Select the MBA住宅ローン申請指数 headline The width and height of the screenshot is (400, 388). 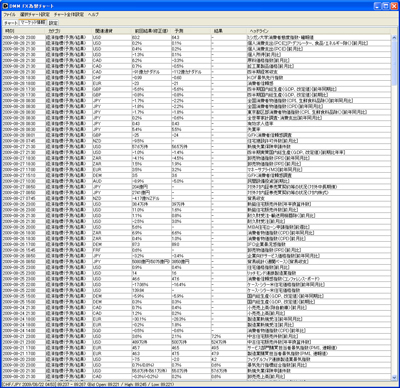point(278,227)
